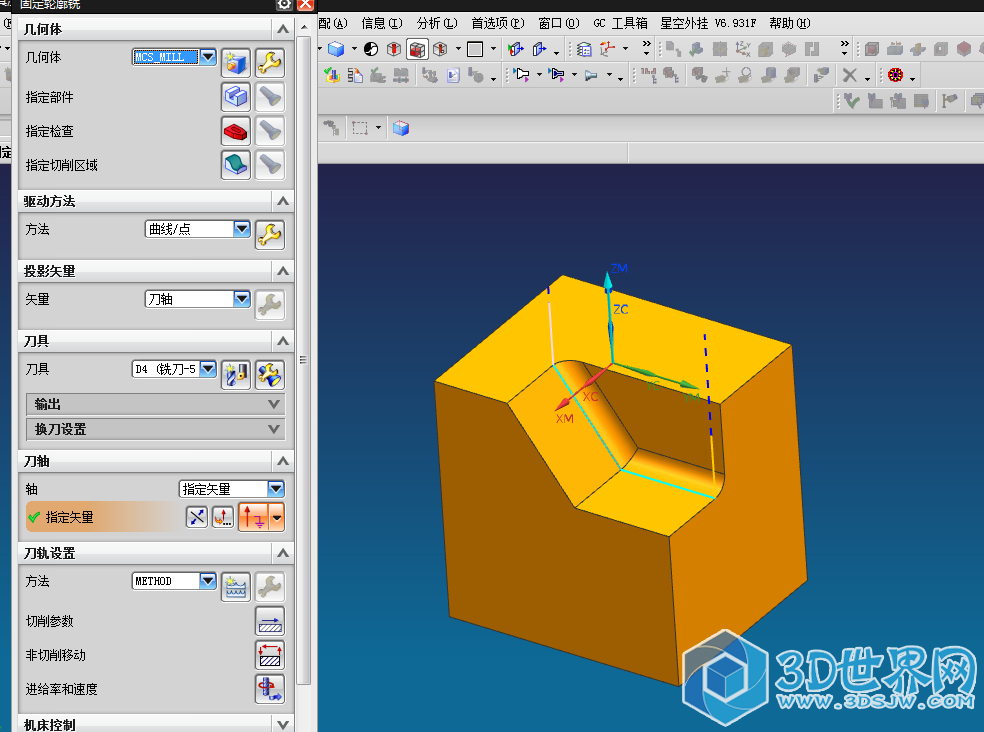Open Cutting Parameters (切削参数) dialog
This screenshot has width=984, height=732.
[x=270, y=621]
